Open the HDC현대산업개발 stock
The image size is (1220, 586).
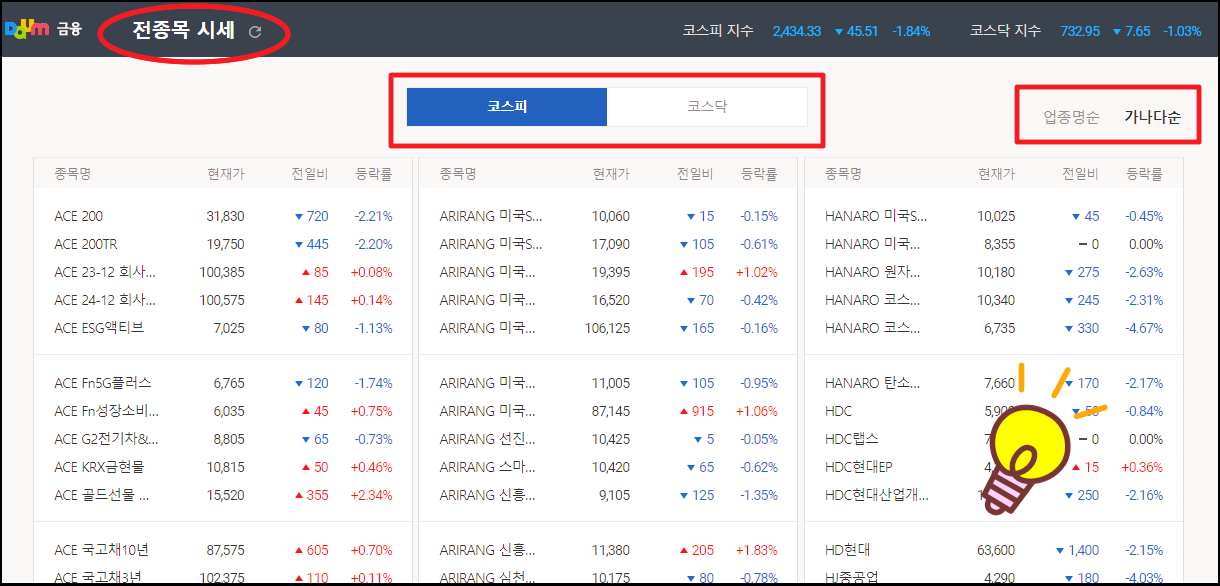click(x=877, y=495)
